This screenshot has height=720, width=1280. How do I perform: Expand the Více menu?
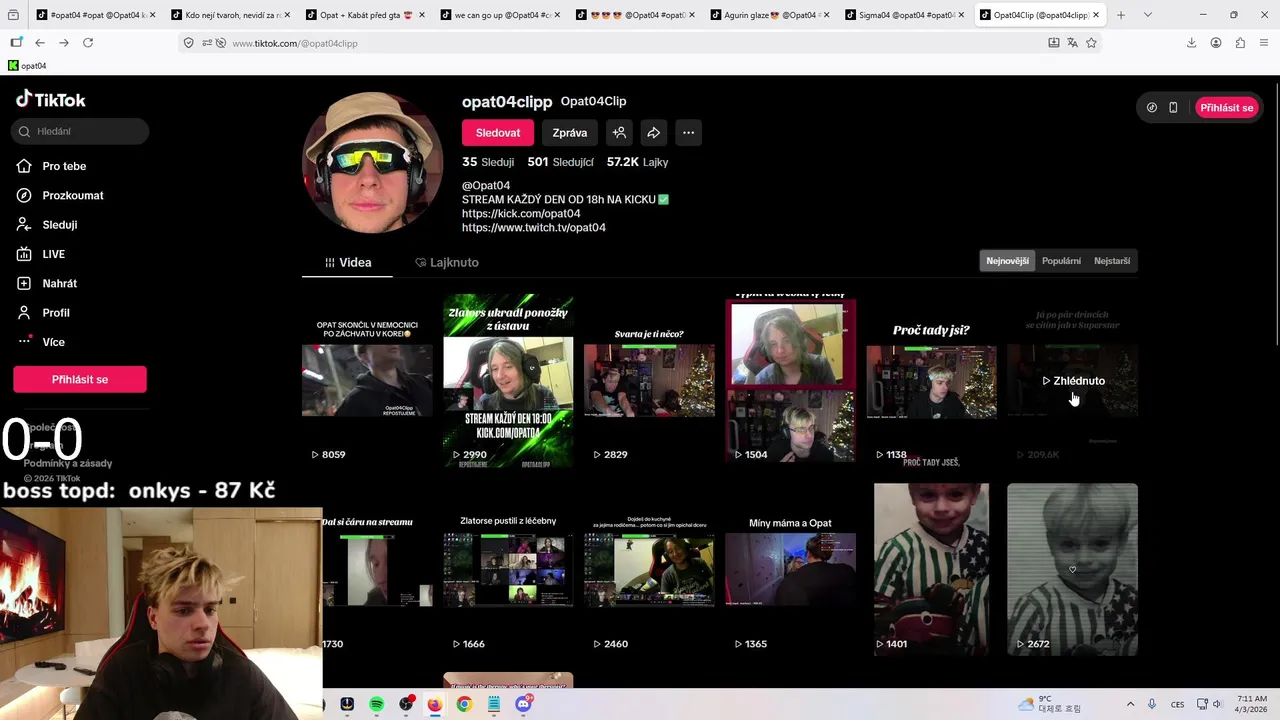pyautogui.click(x=54, y=342)
